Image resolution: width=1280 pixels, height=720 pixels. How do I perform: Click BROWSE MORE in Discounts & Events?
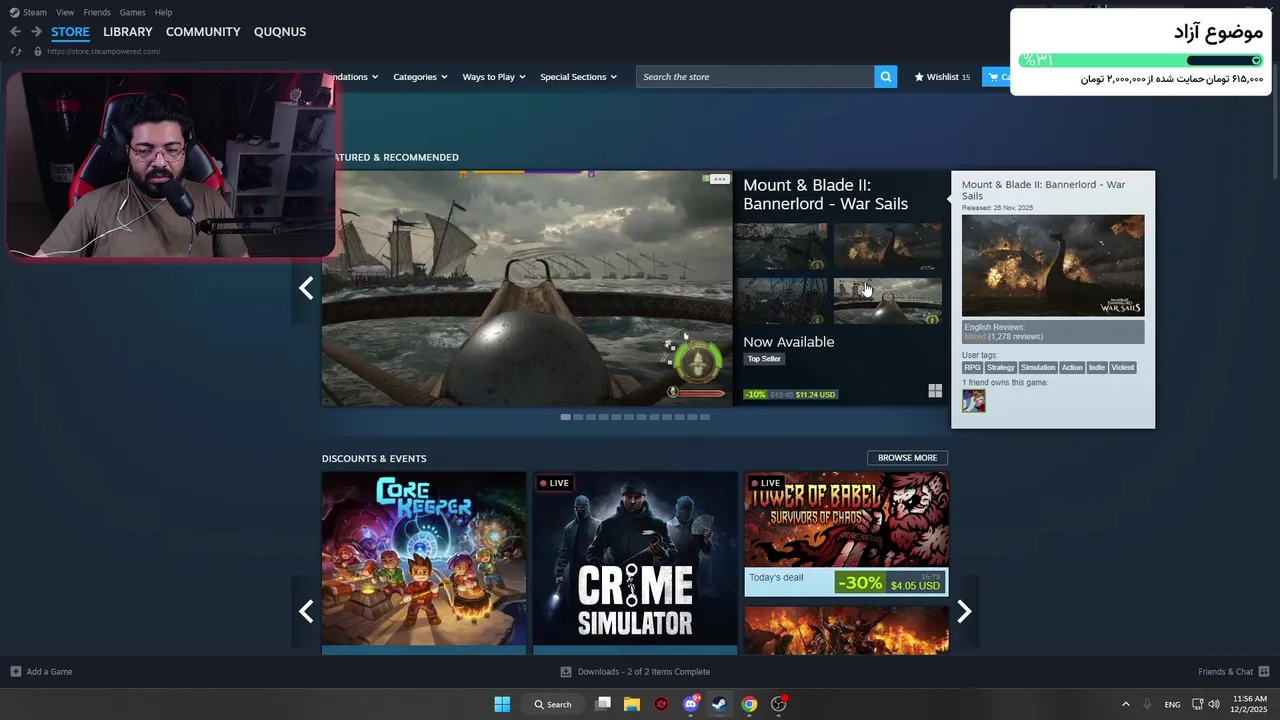[907, 458]
